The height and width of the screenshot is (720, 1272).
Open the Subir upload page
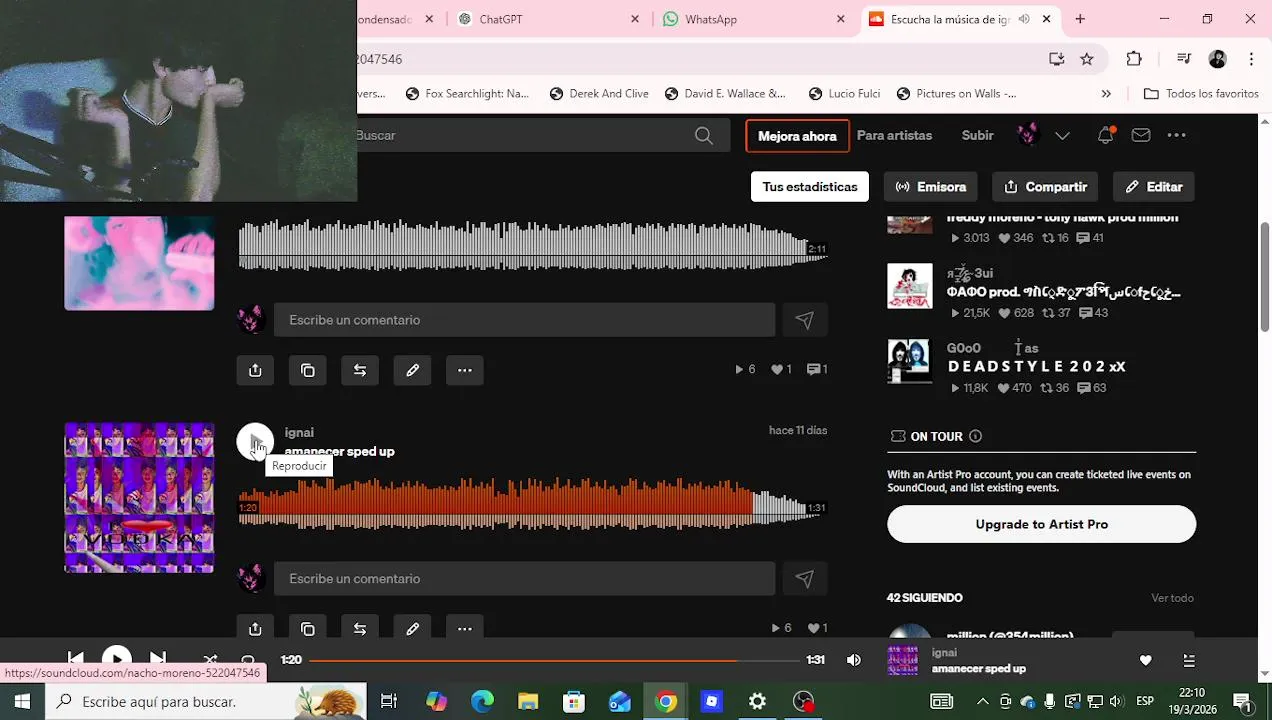(x=978, y=135)
